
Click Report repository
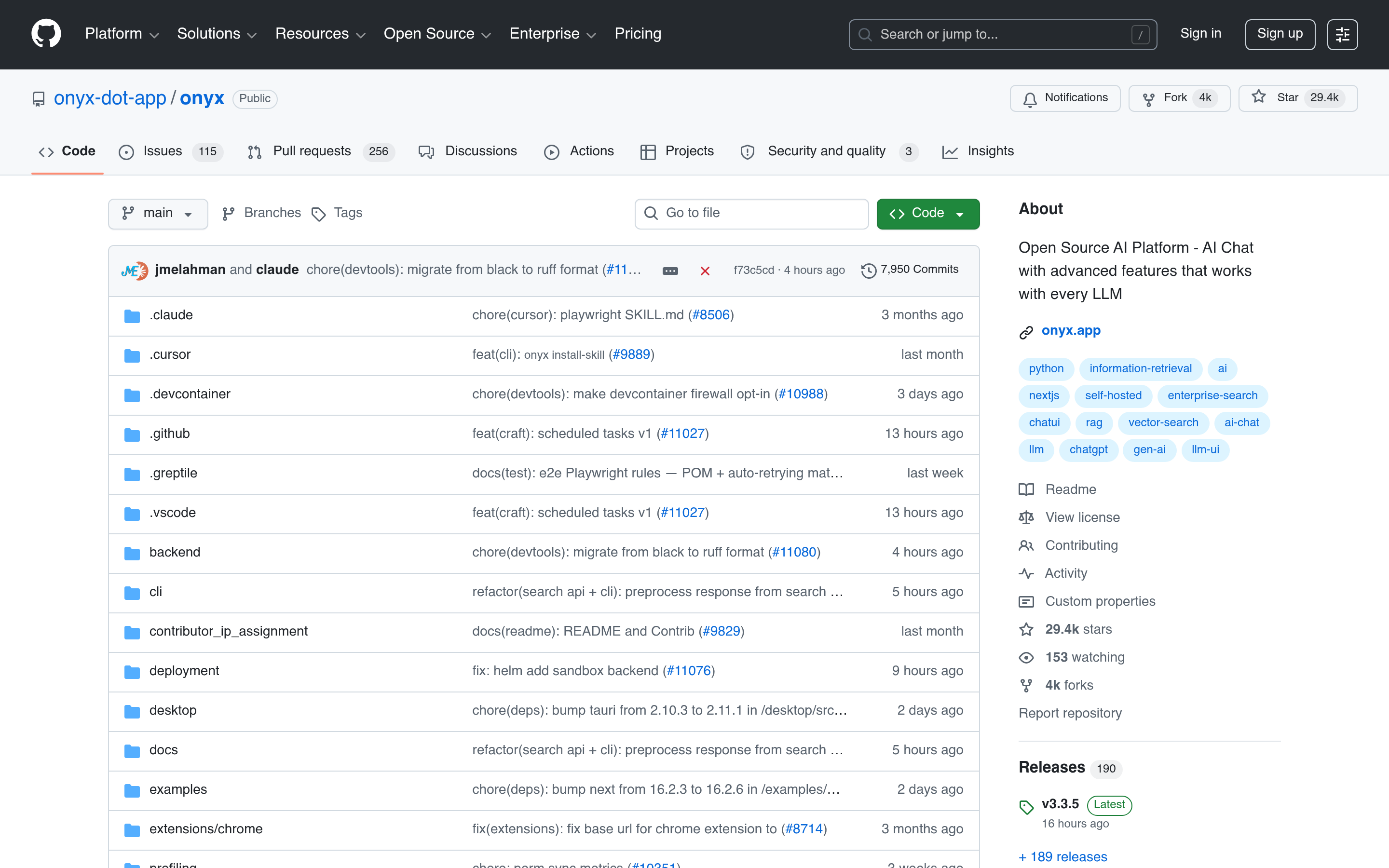1070,713
